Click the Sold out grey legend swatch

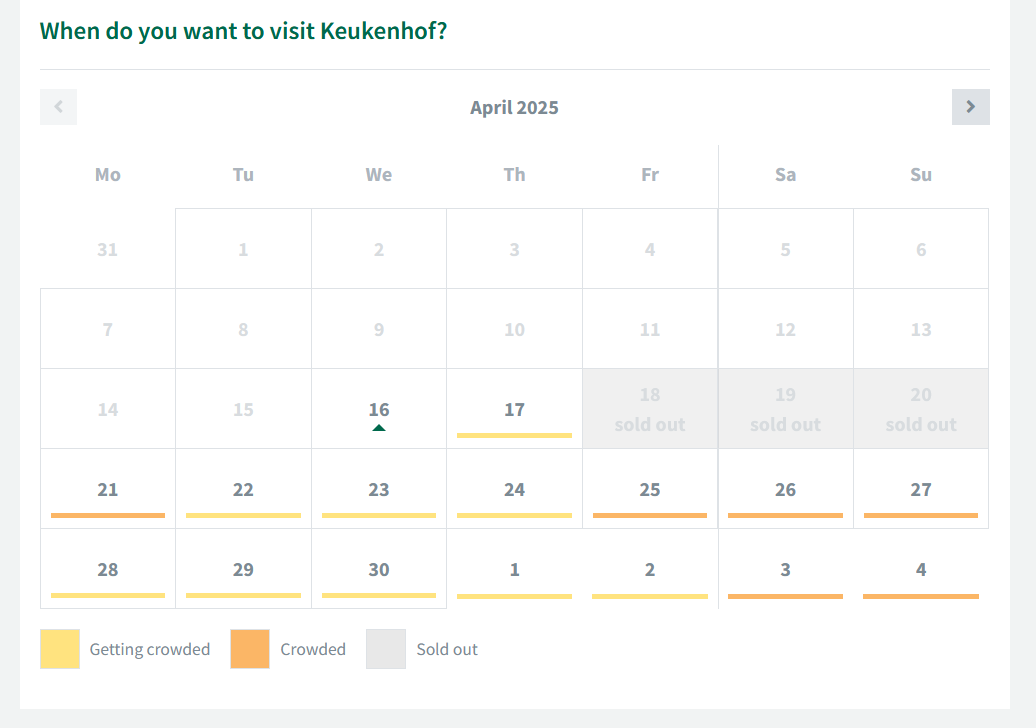tap(386, 649)
